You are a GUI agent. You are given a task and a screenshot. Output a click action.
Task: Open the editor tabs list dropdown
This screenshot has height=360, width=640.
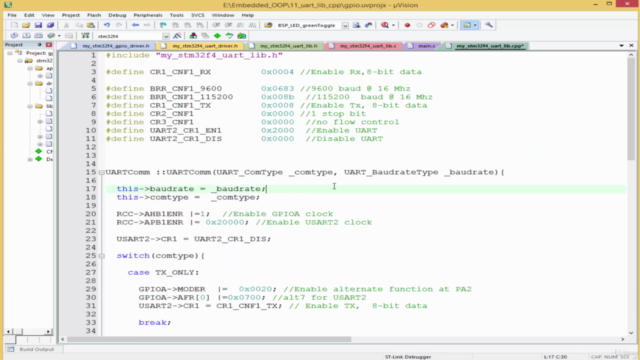tap(621, 46)
